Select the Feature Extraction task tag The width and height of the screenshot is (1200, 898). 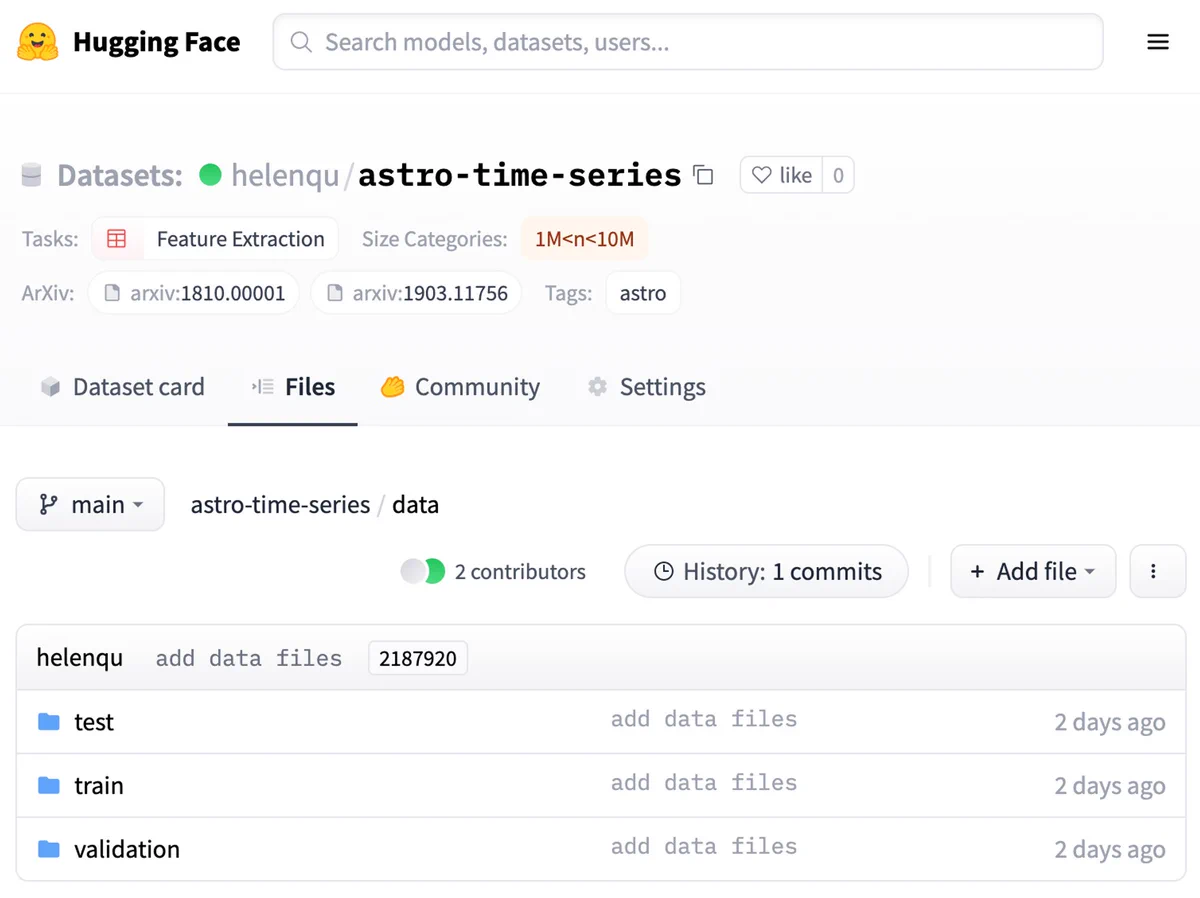coord(215,239)
